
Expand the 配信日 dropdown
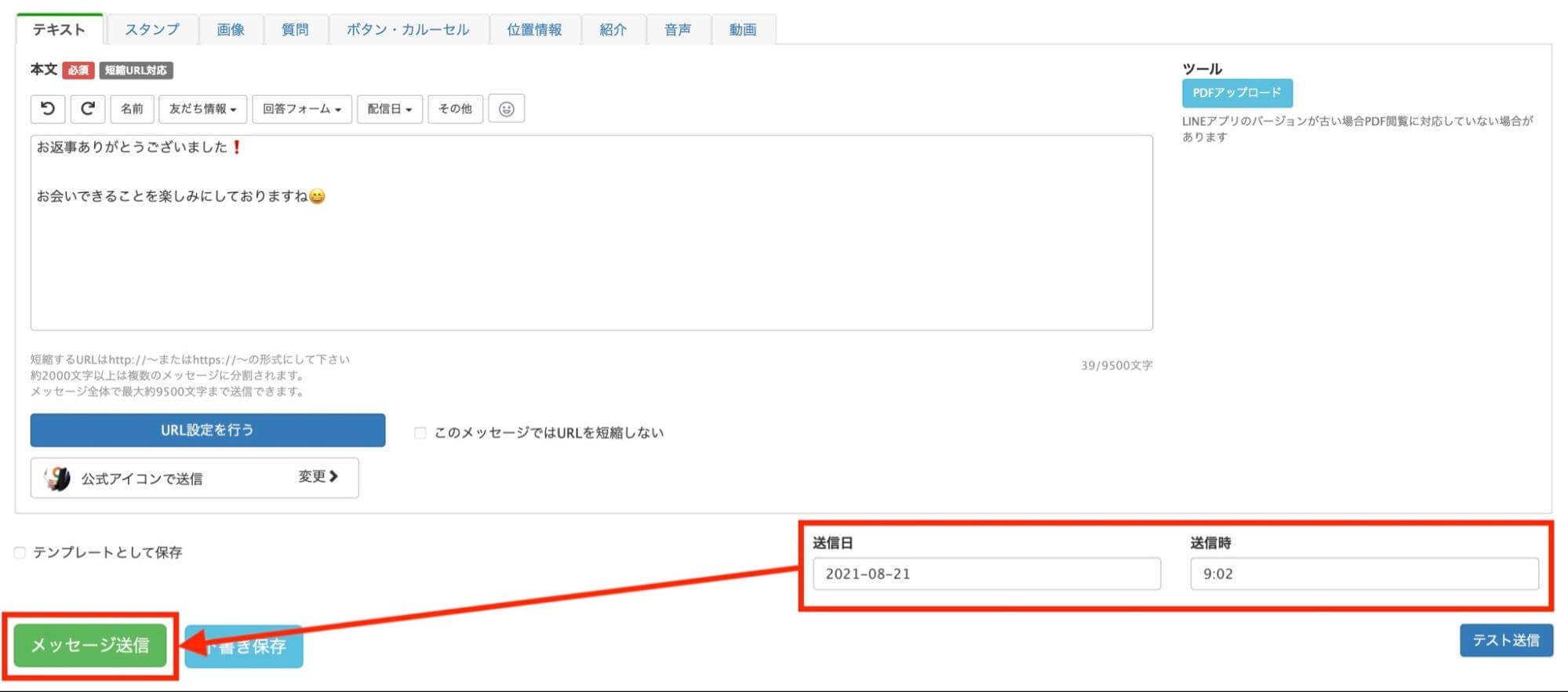[389, 109]
